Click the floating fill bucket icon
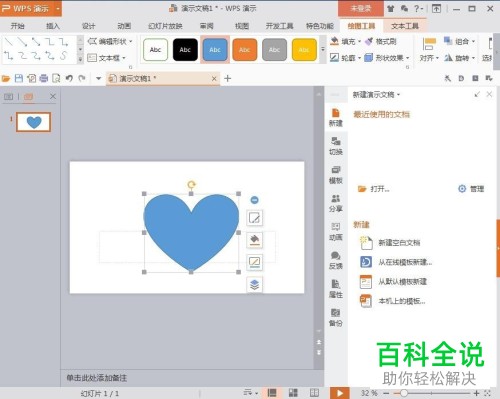The width and height of the screenshot is (500, 399). click(255, 240)
